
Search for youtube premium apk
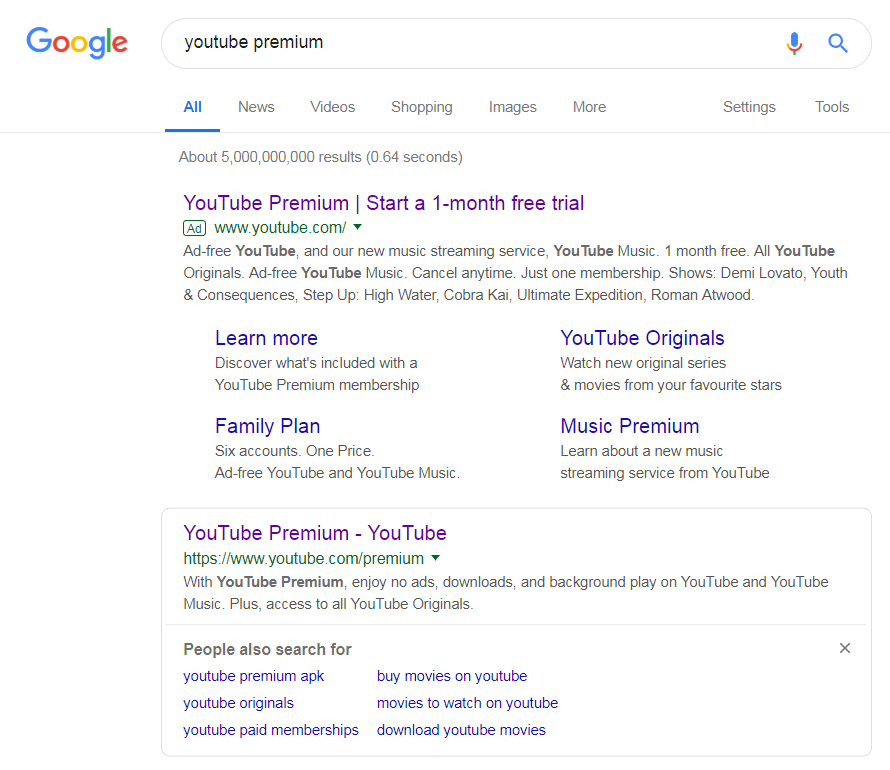click(253, 676)
